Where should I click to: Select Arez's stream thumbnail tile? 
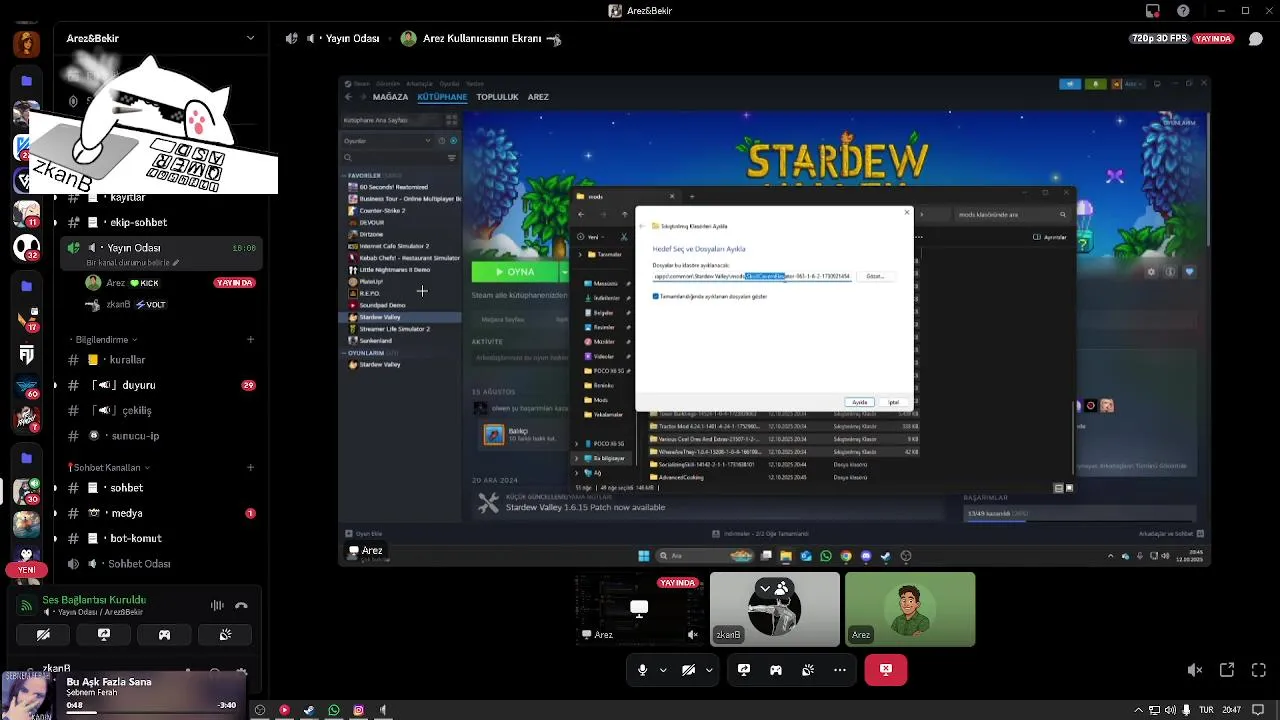click(639, 609)
